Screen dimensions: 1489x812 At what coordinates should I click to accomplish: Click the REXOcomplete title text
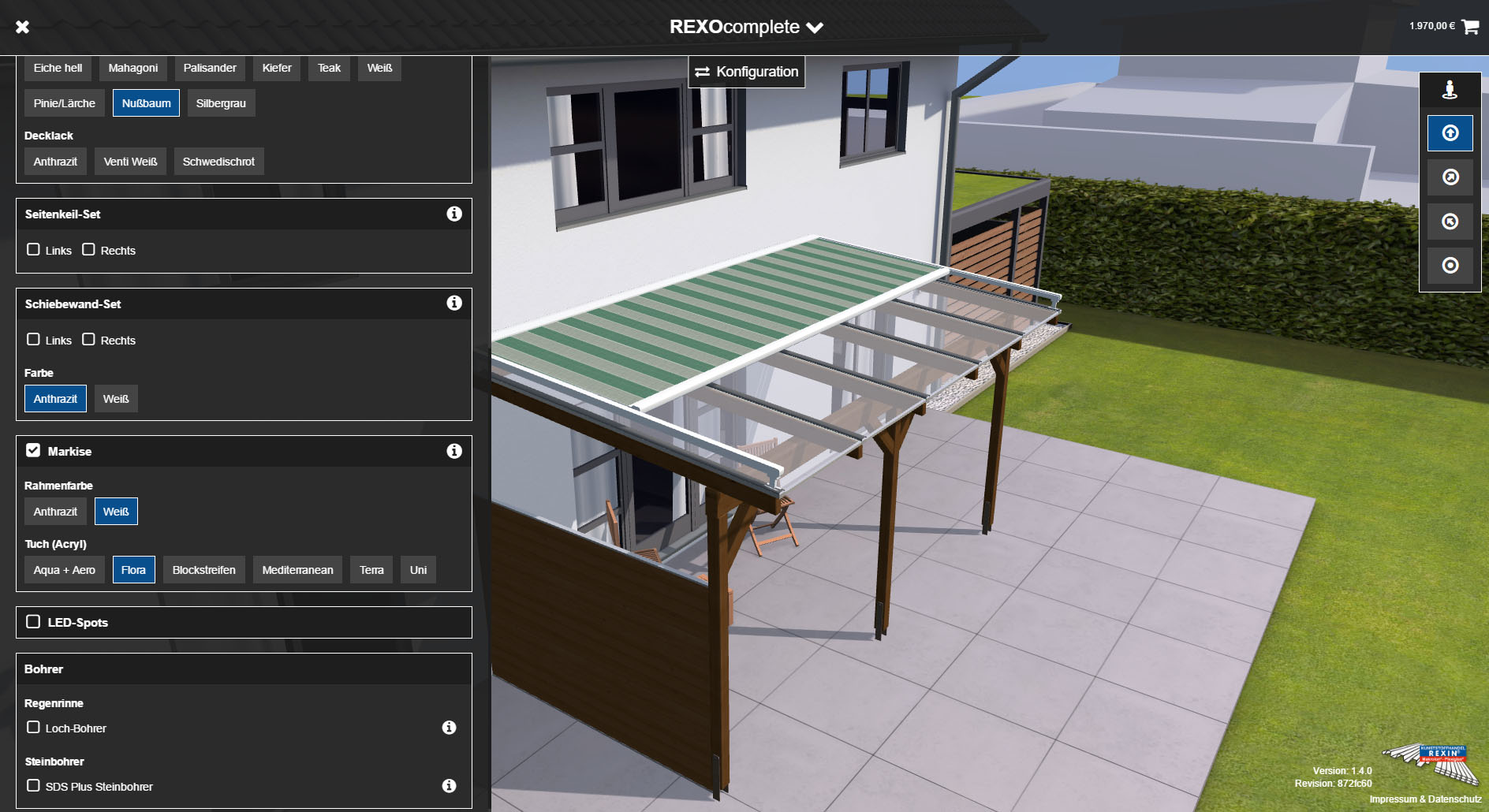(734, 27)
